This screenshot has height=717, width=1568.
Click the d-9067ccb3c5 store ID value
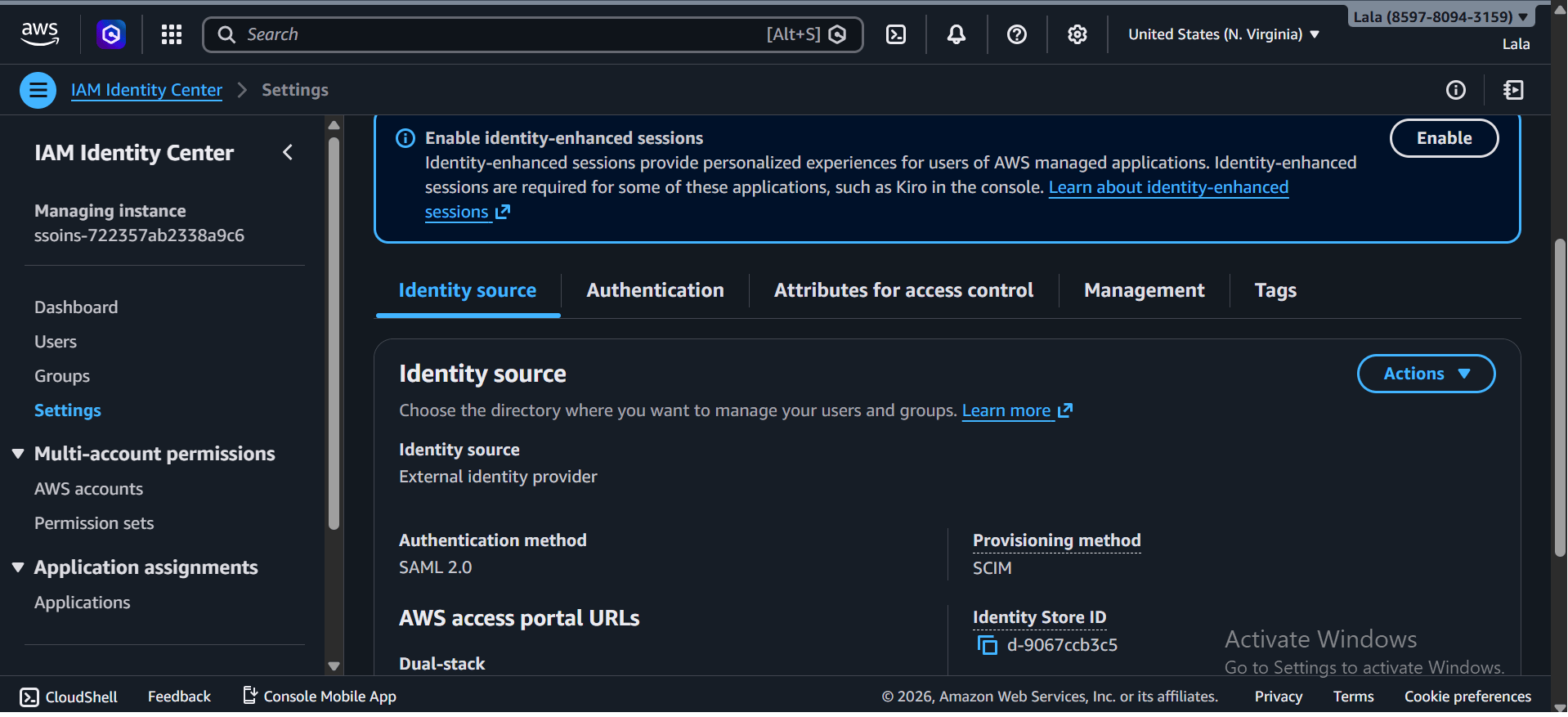1062,645
